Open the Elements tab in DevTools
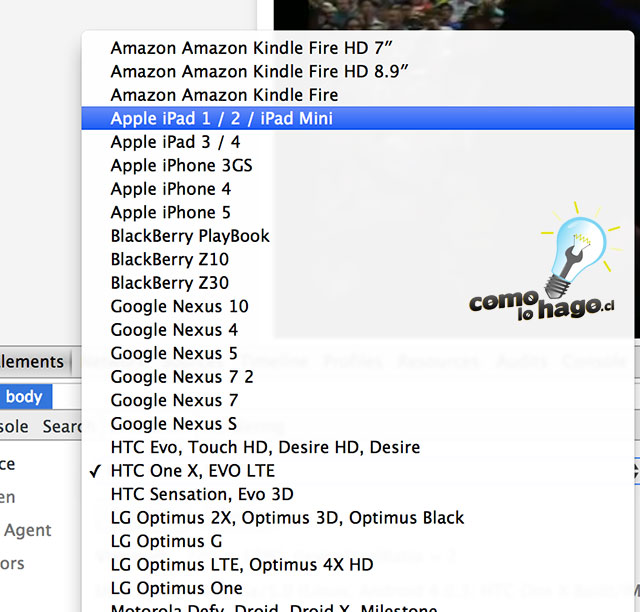 [x=32, y=362]
